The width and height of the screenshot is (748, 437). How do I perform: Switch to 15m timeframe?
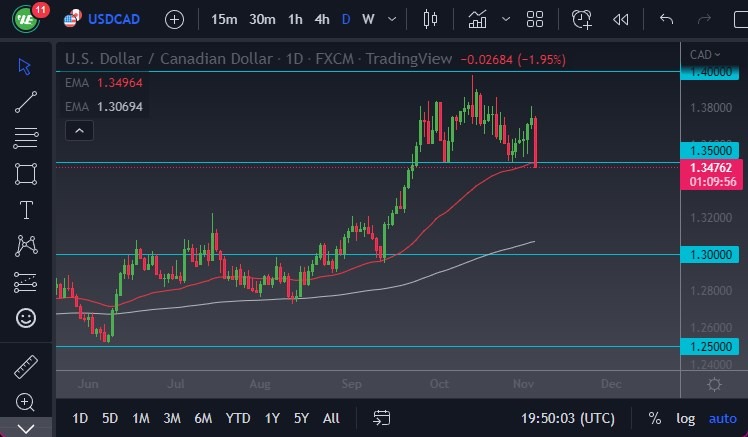pos(224,20)
